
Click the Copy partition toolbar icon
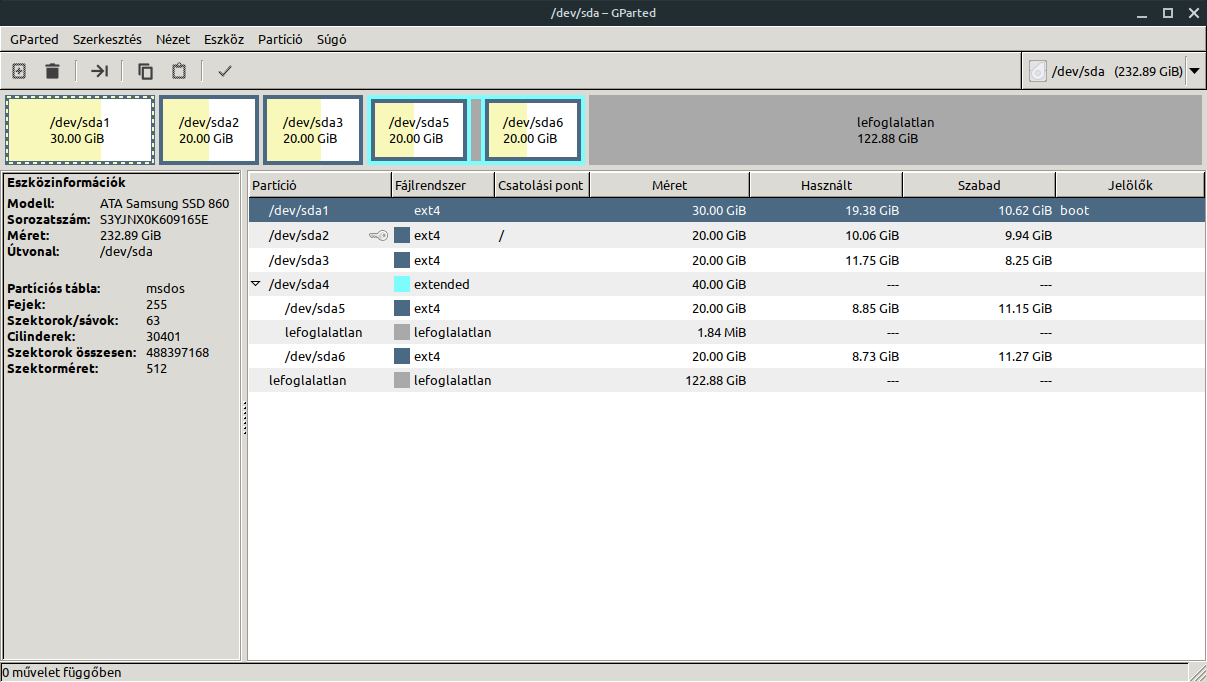(146, 71)
